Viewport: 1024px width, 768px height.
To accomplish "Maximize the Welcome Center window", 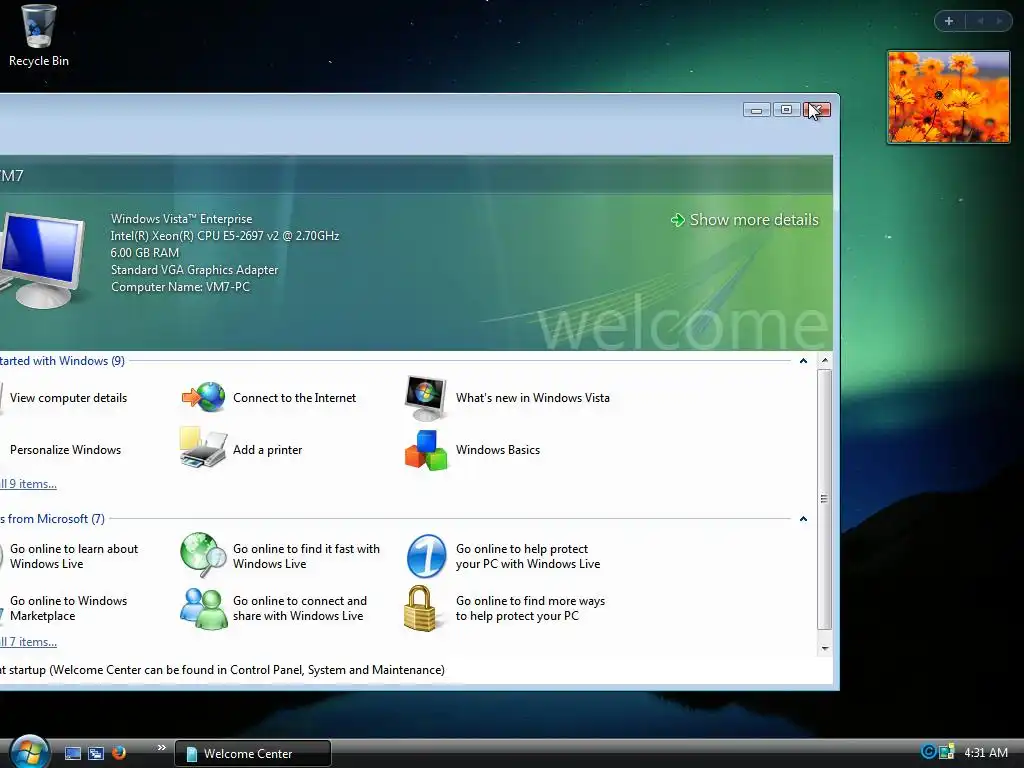I will (x=786, y=110).
